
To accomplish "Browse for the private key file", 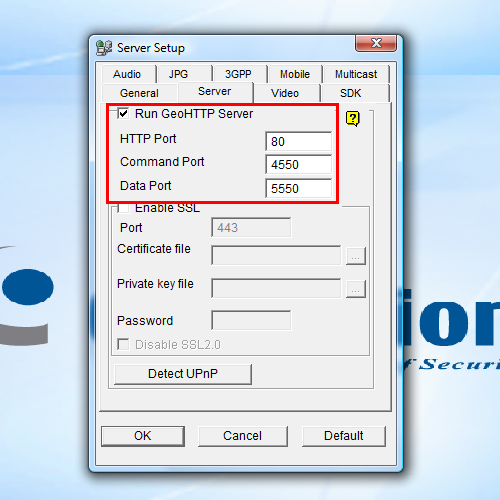I will click(x=356, y=289).
